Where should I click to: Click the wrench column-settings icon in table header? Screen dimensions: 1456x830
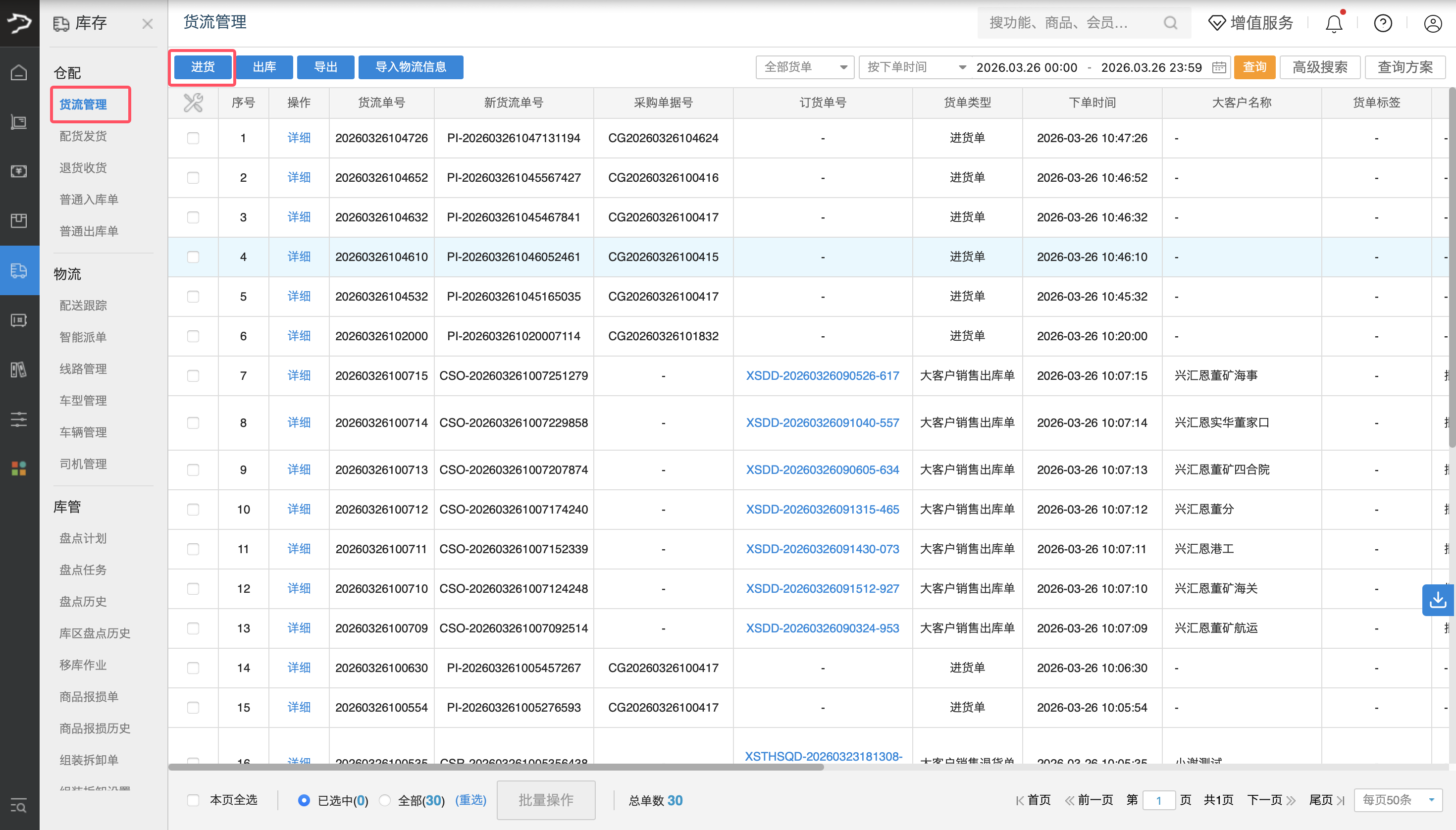pyautogui.click(x=193, y=103)
